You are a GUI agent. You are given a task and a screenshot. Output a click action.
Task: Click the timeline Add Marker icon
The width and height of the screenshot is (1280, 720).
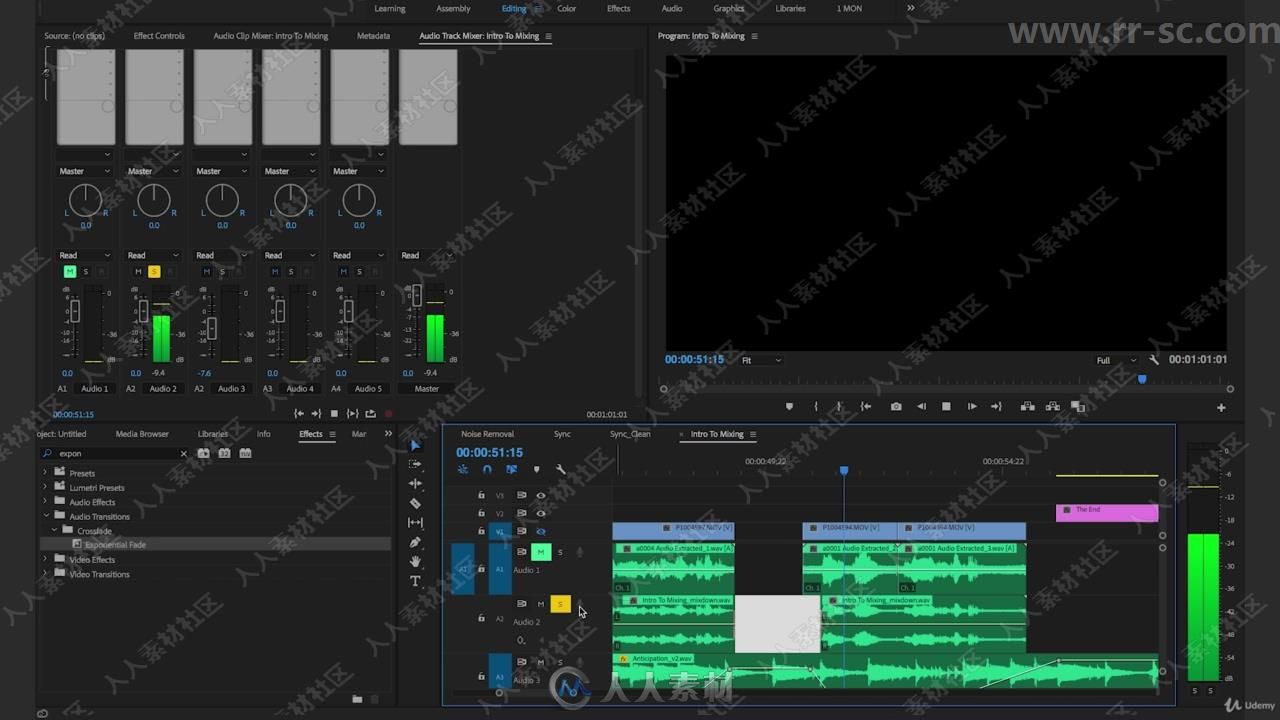(536, 469)
